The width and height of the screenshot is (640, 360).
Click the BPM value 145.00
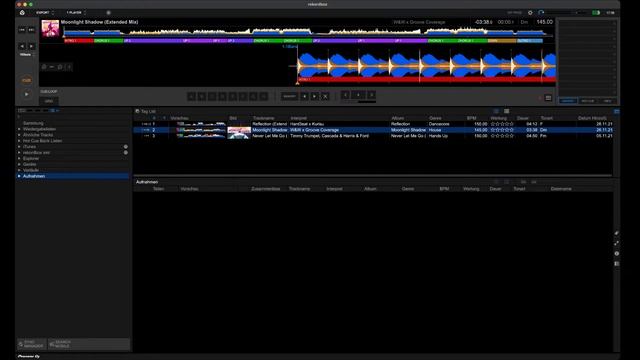click(544, 22)
